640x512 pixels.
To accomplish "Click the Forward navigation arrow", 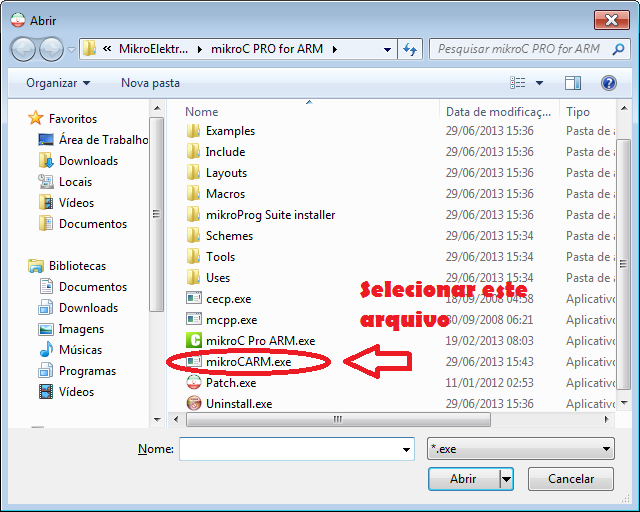I will (x=51, y=49).
